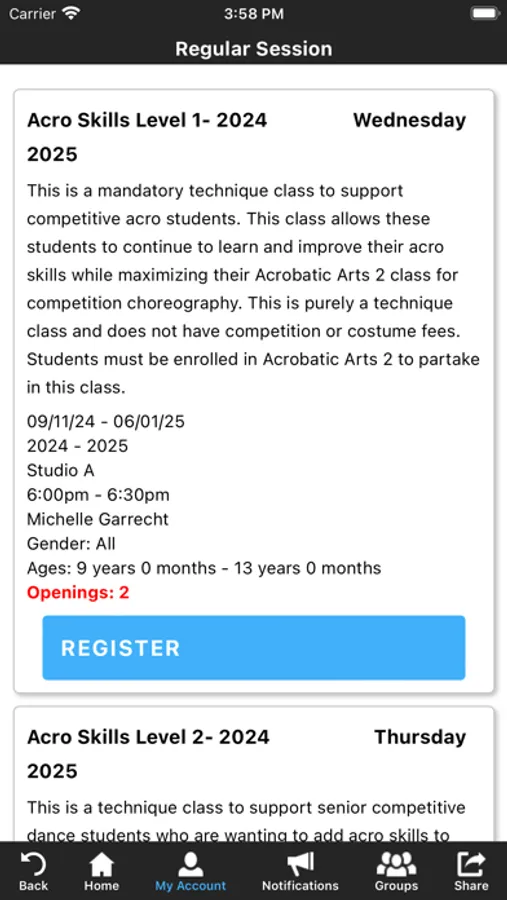Tap the Wednesday day label

click(409, 121)
